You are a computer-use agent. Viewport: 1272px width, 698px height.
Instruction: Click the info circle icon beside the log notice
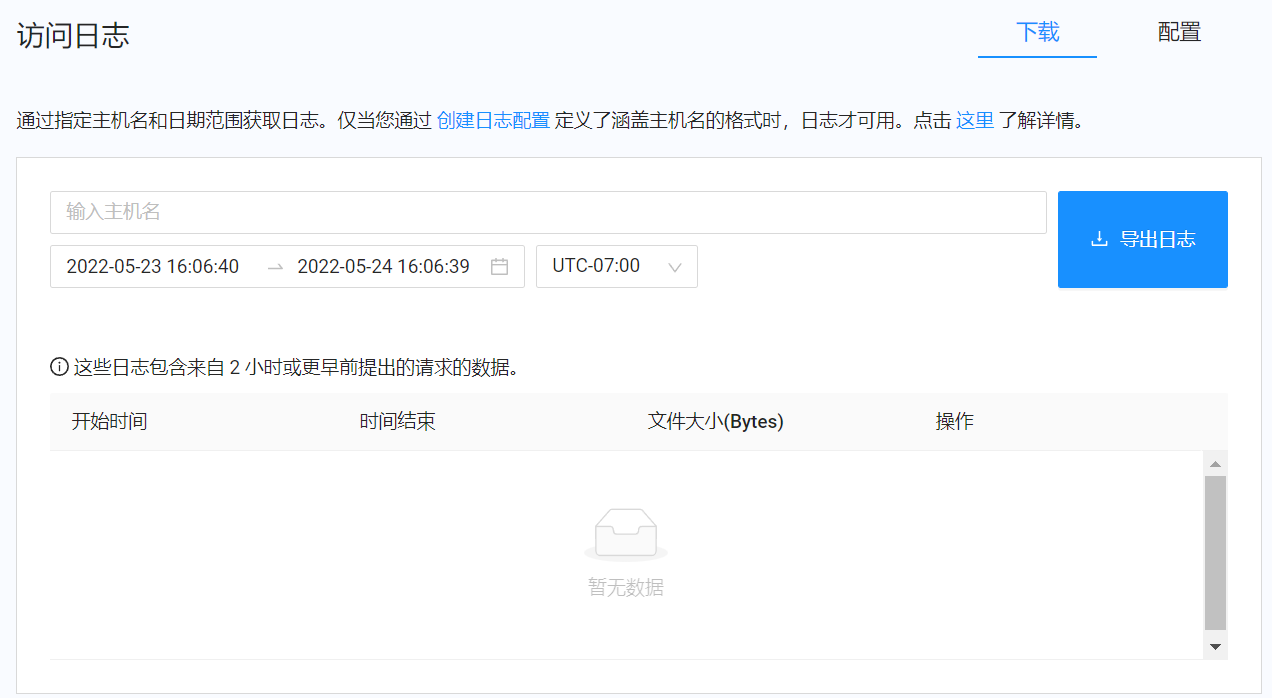point(57,367)
